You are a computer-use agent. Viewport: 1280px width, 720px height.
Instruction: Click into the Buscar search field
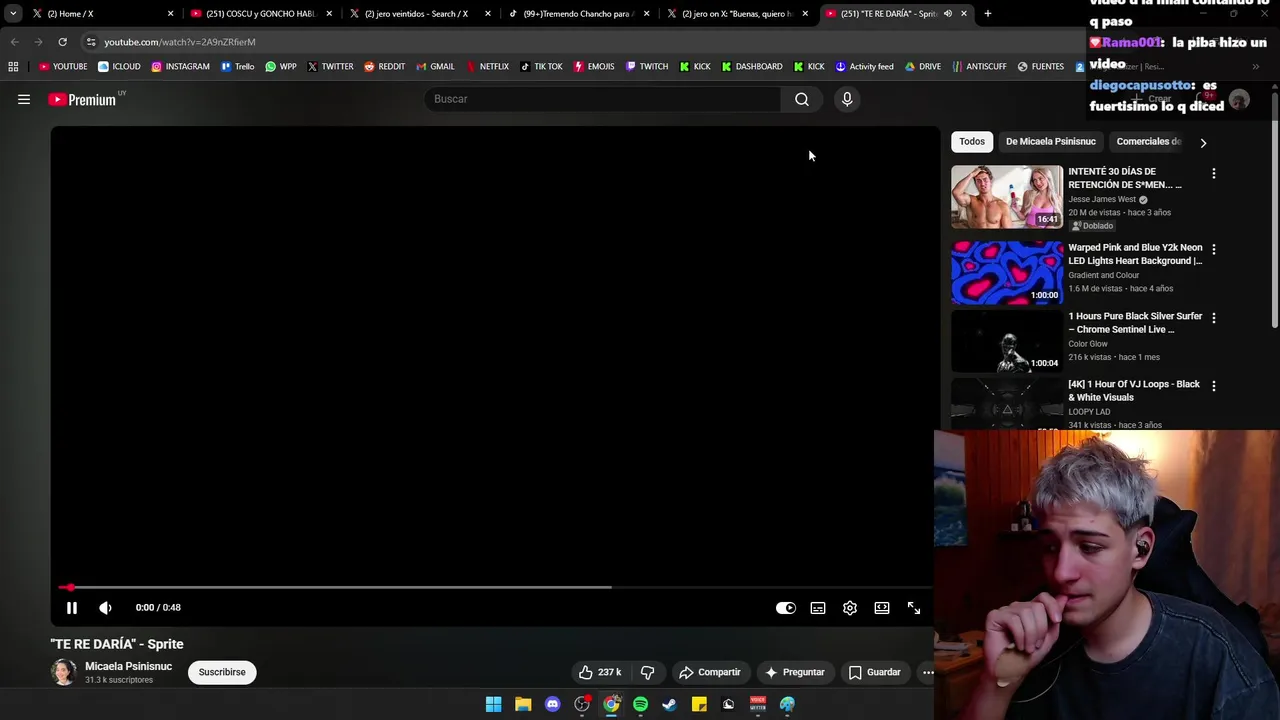point(602,99)
